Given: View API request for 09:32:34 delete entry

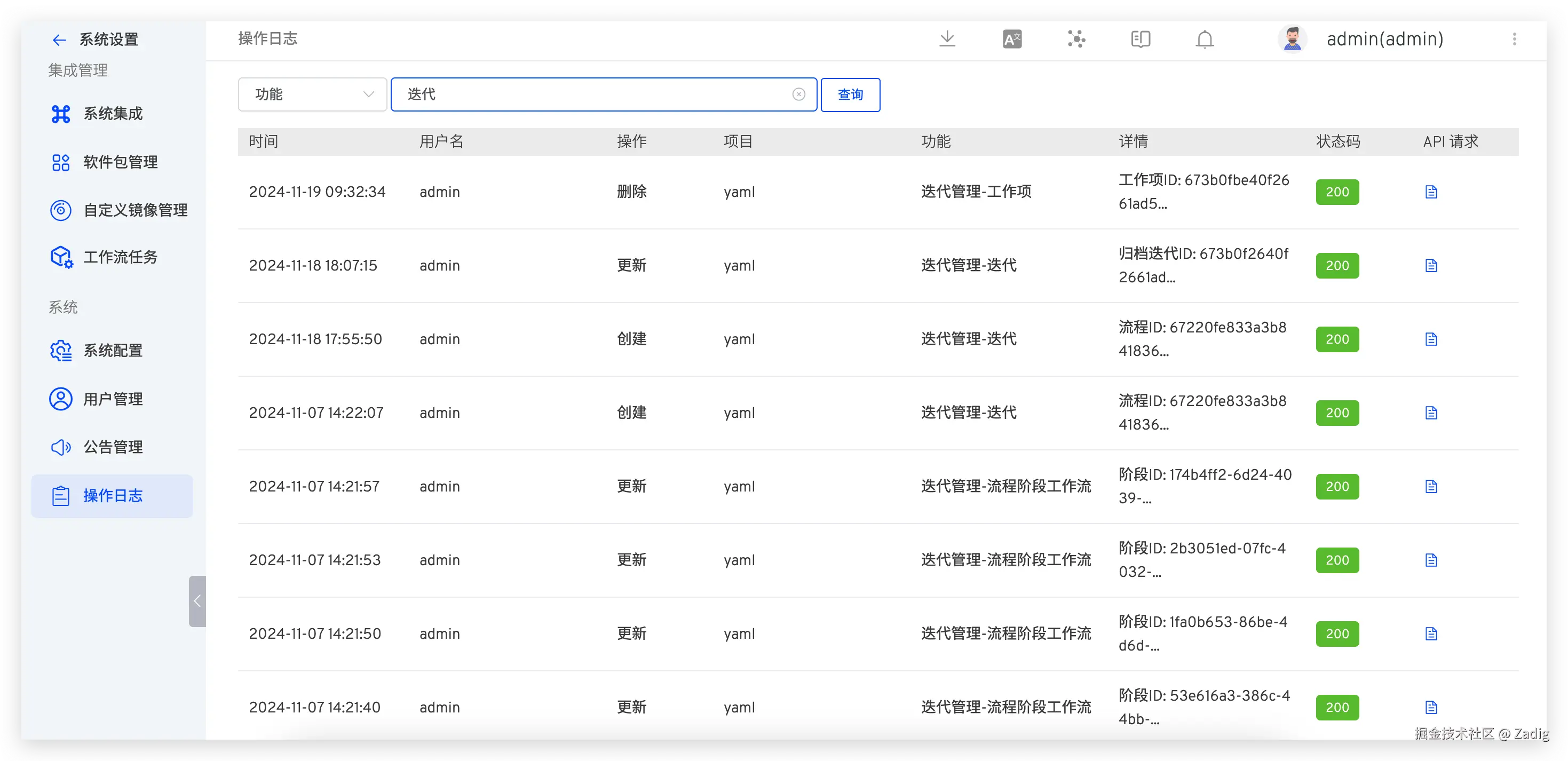Looking at the screenshot, I should pos(1431,192).
